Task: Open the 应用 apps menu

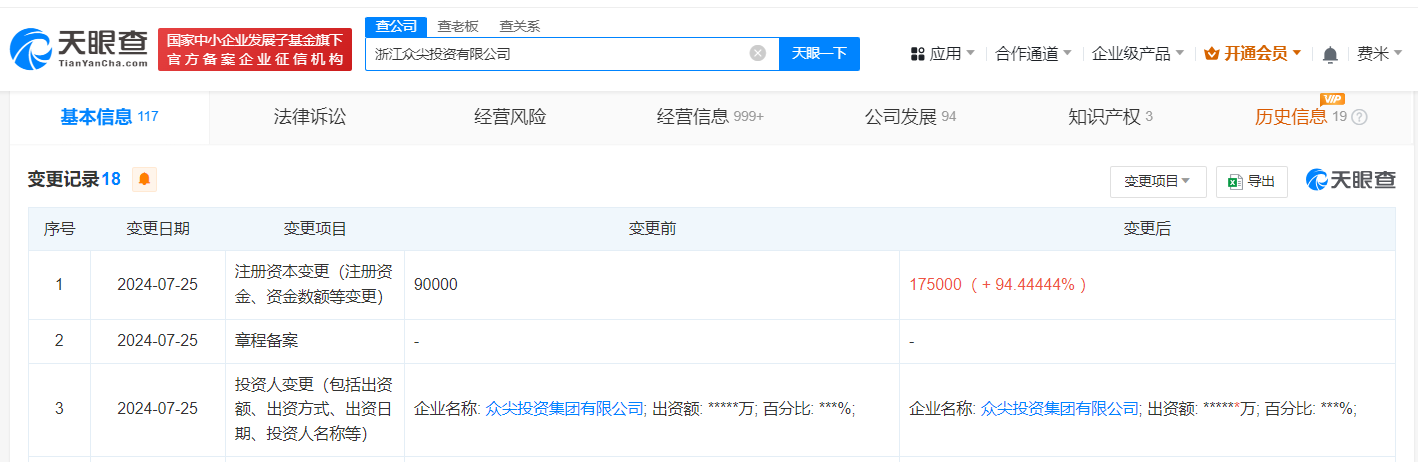Action: point(942,54)
